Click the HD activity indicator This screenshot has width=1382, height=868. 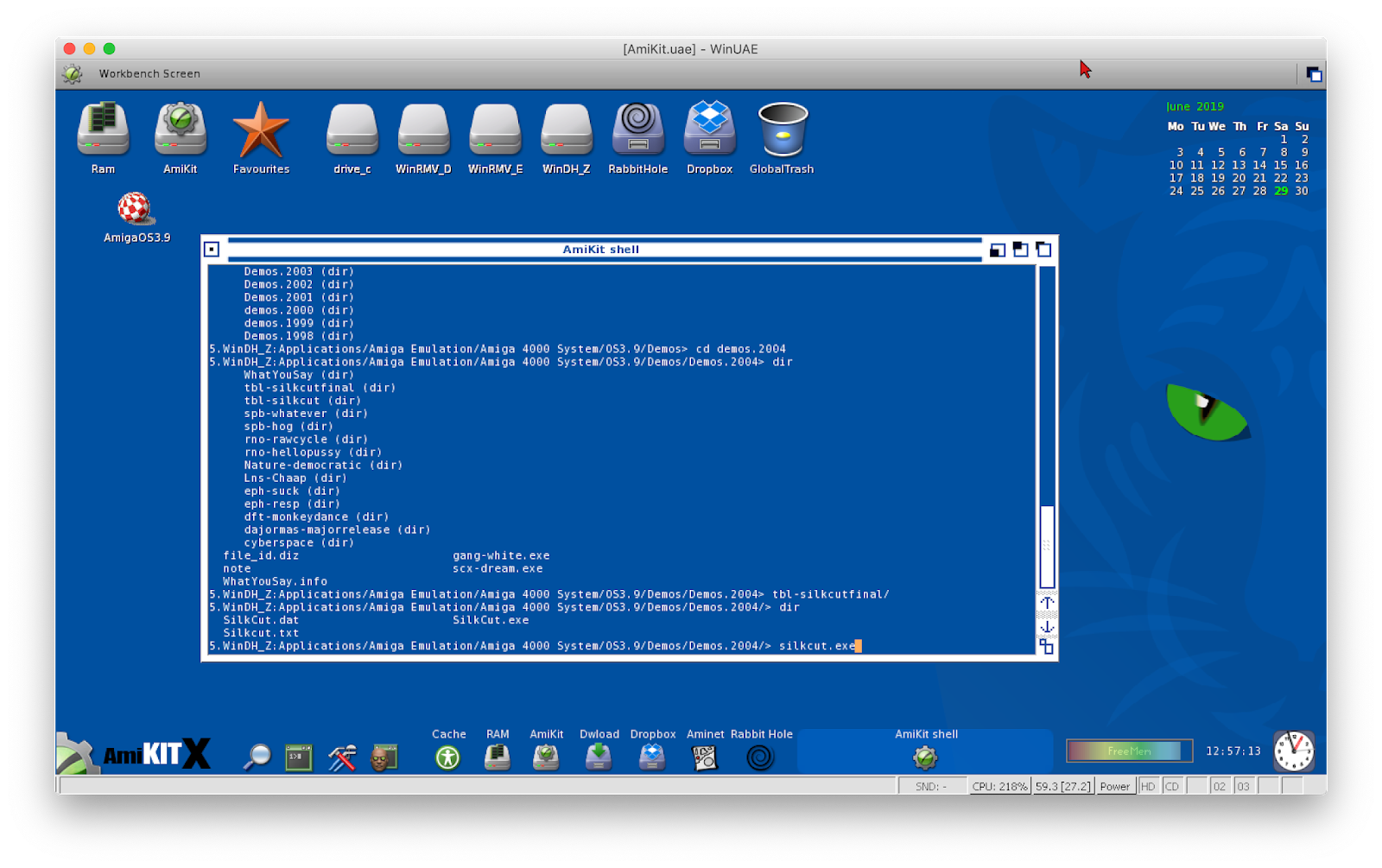(1148, 786)
